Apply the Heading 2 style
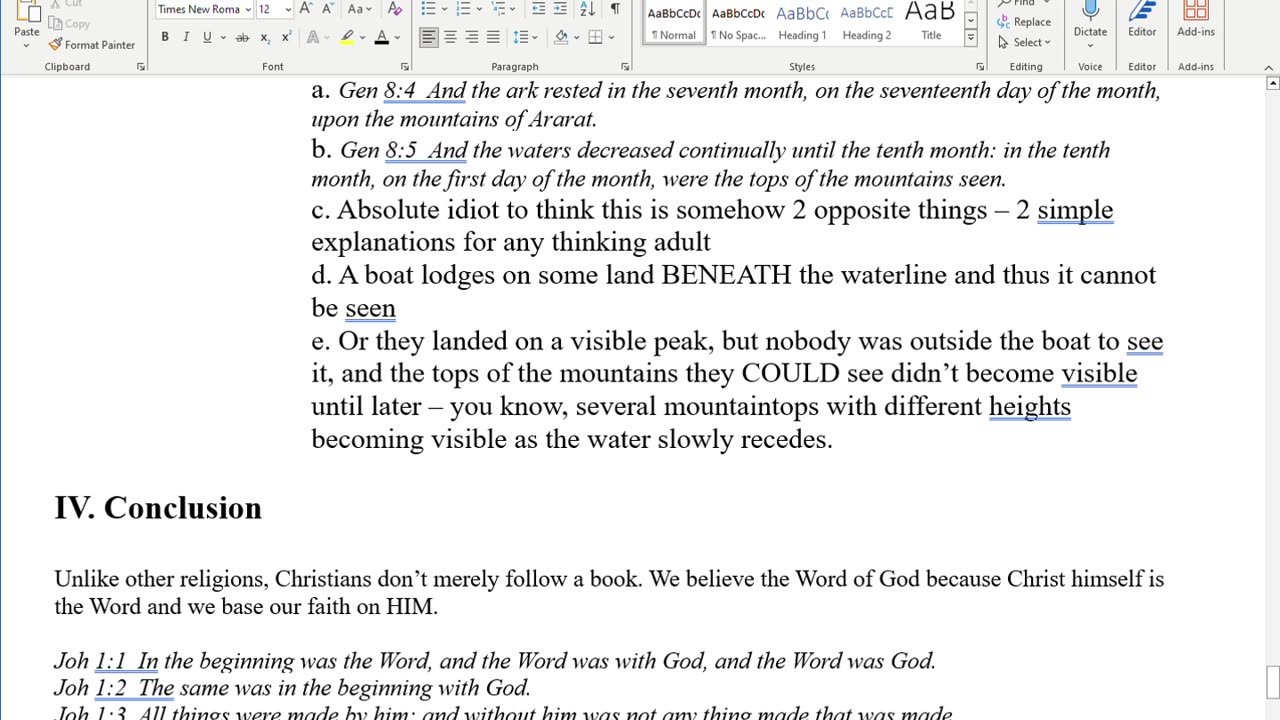This screenshot has width=1280, height=720. (x=866, y=23)
